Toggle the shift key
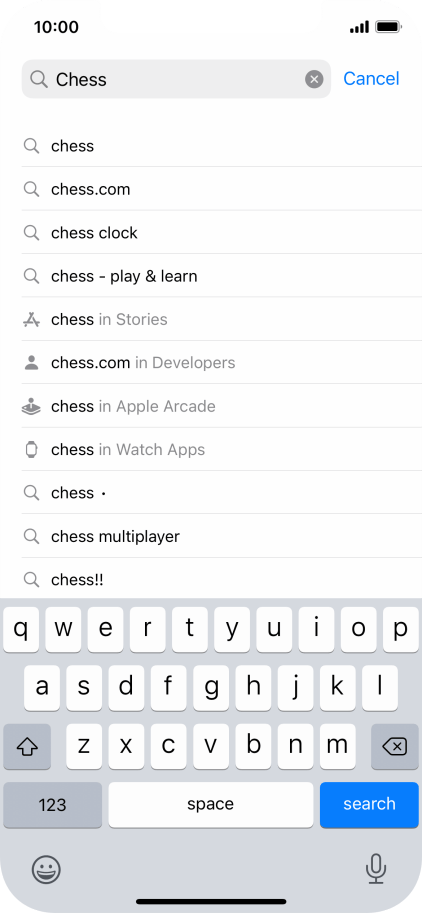The image size is (422, 913). coord(27,746)
